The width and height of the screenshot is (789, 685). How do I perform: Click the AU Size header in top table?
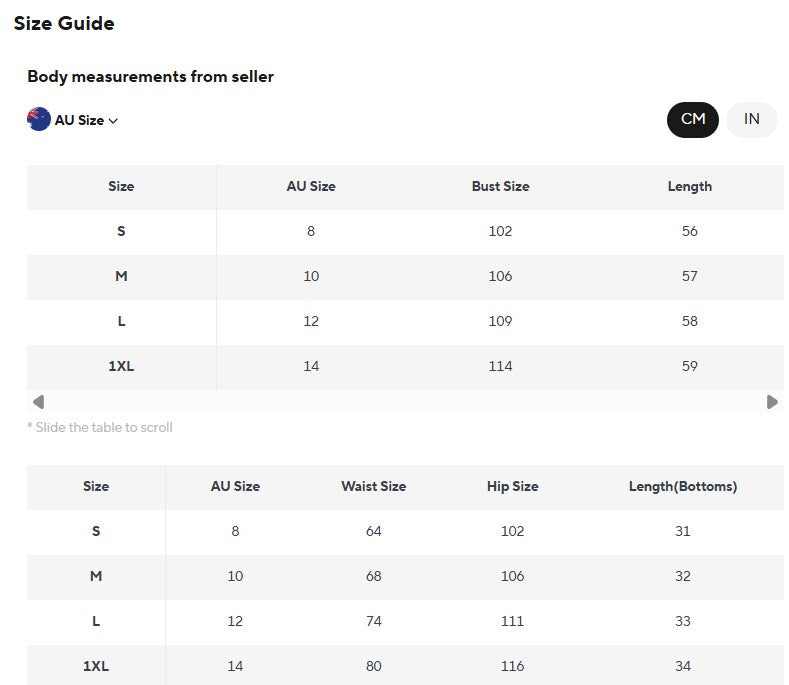(x=311, y=186)
